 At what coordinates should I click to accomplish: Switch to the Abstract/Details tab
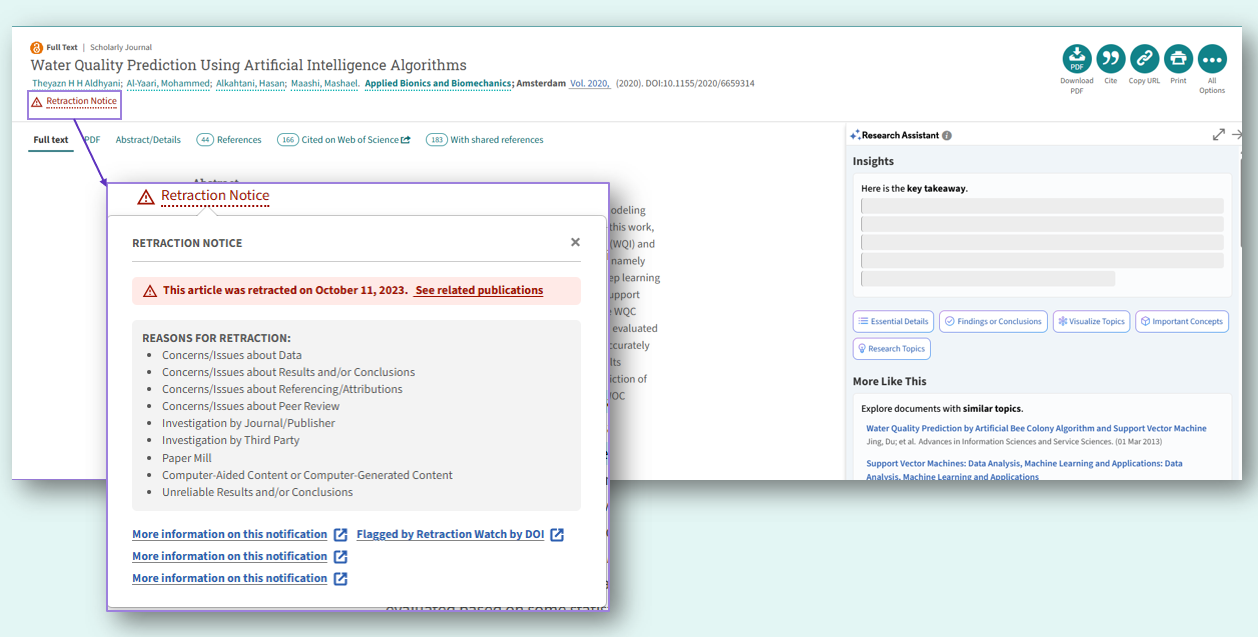[x=148, y=140]
